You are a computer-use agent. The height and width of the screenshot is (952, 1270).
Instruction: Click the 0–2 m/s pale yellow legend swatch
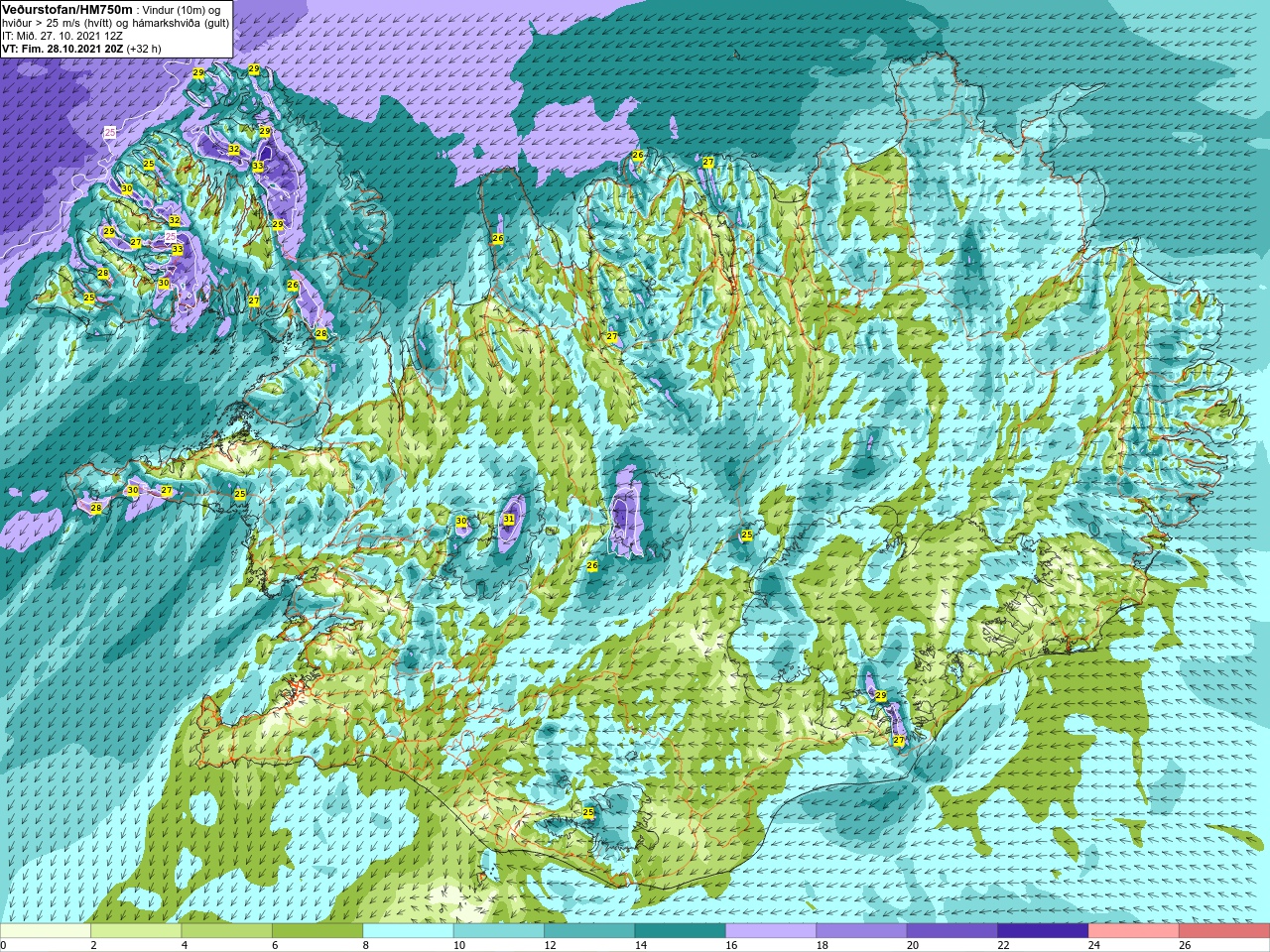pos(46,931)
